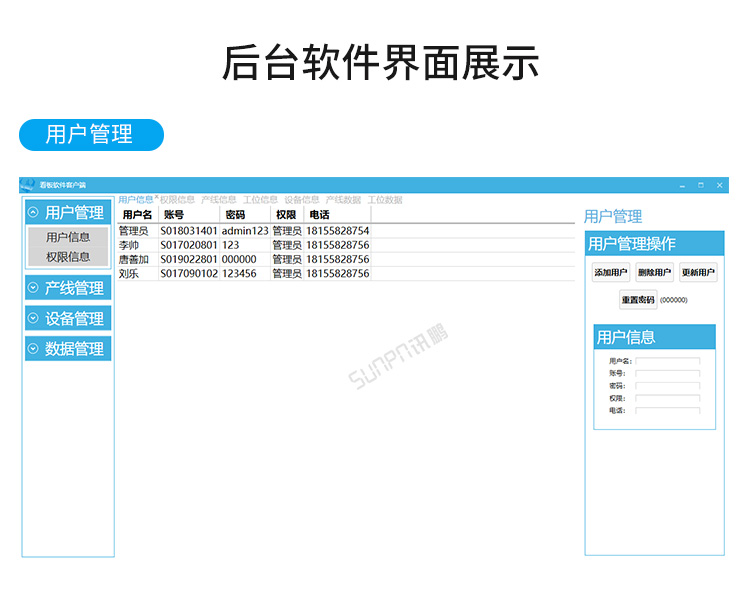The height and width of the screenshot is (593, 750).
Task: Switch to the 产线信息 tab
Action: (218, 200)
